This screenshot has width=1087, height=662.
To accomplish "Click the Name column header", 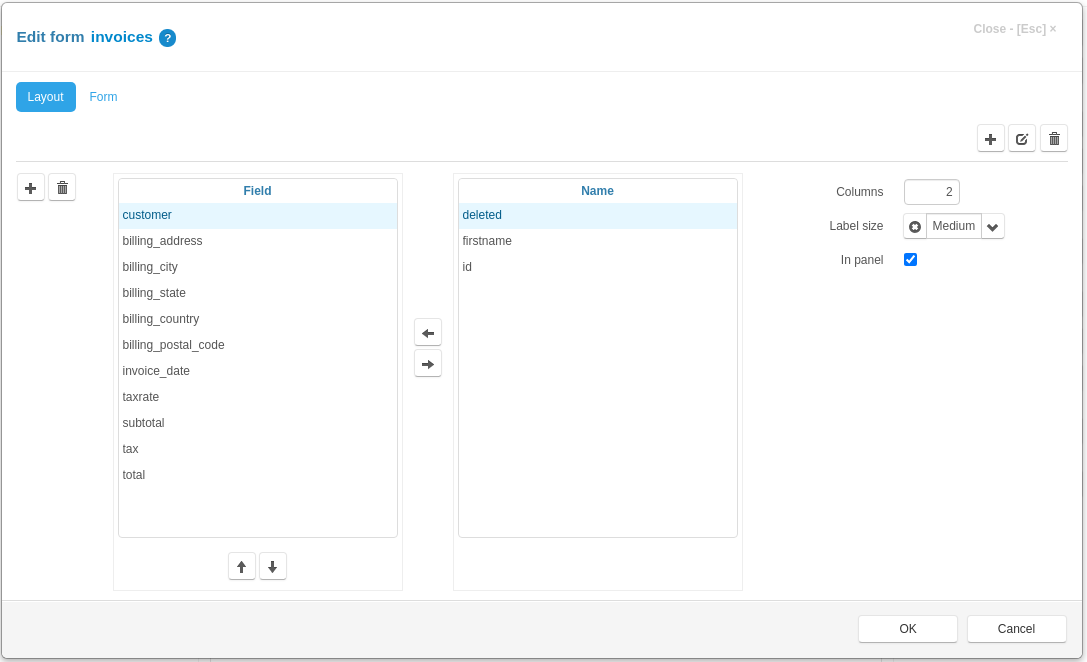I will click(x=597, y=191).
